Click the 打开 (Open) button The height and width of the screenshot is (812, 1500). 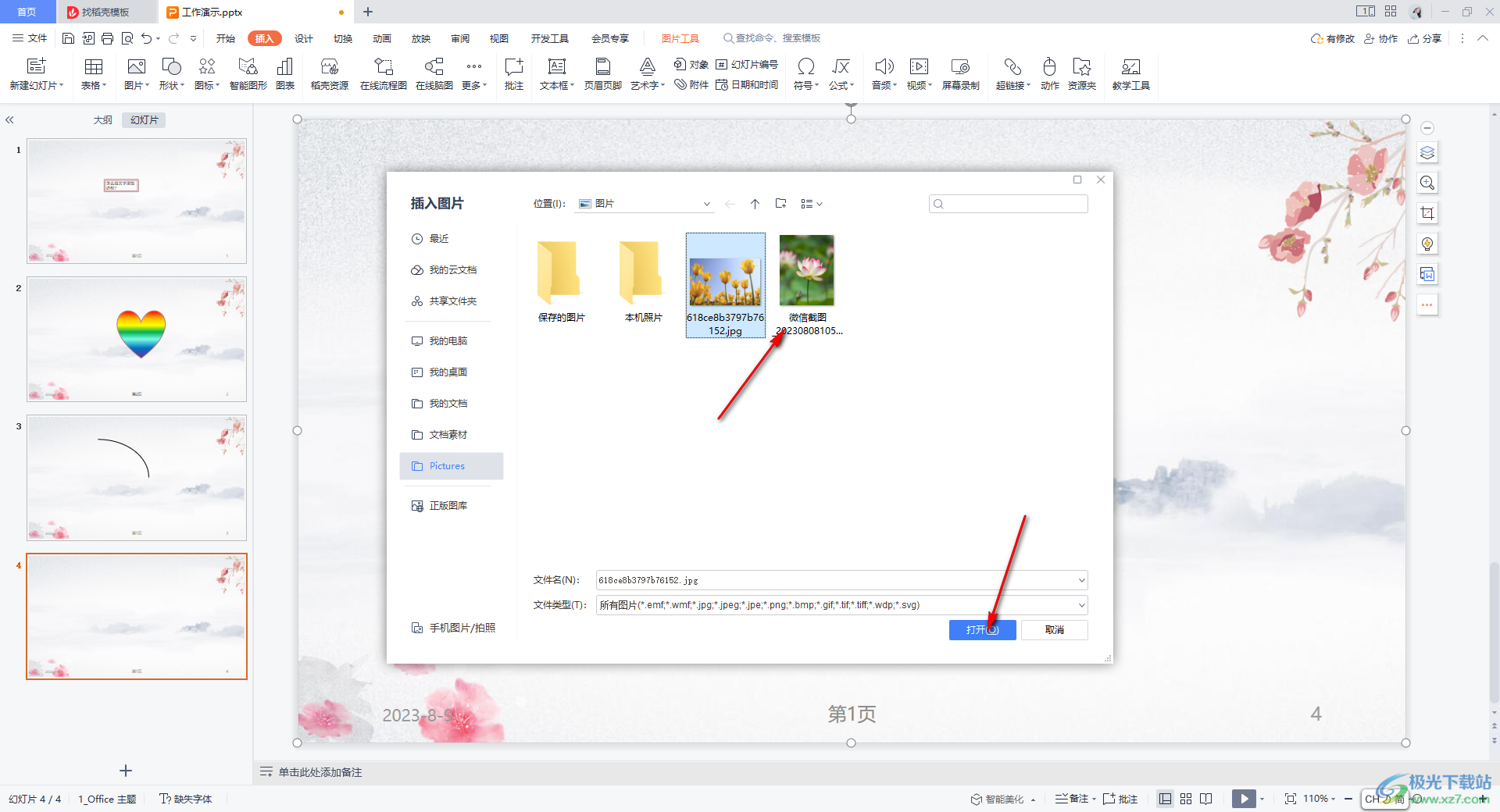point(982,630)
